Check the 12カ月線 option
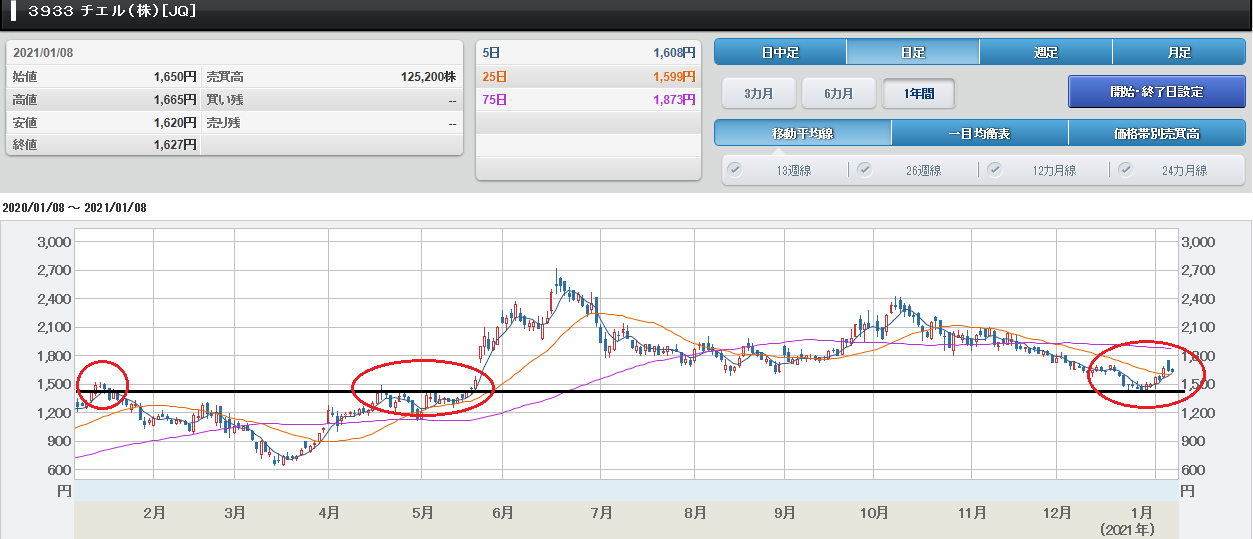 coord(995,170)
